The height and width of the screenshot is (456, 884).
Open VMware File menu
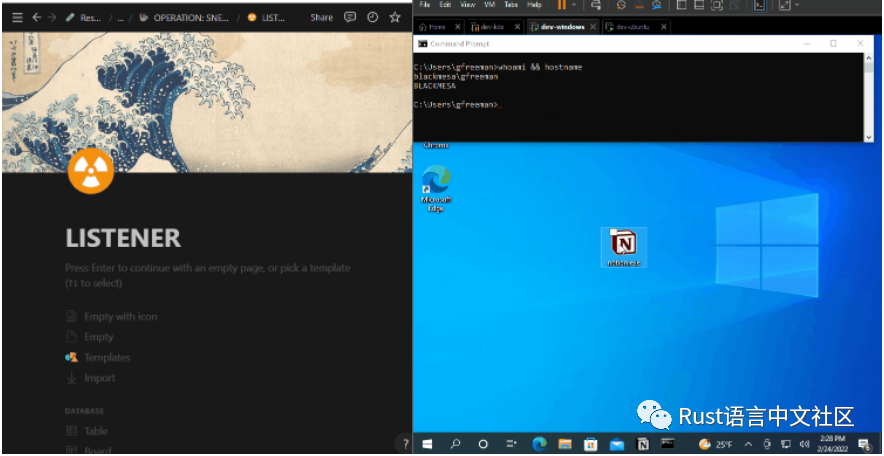425,5
